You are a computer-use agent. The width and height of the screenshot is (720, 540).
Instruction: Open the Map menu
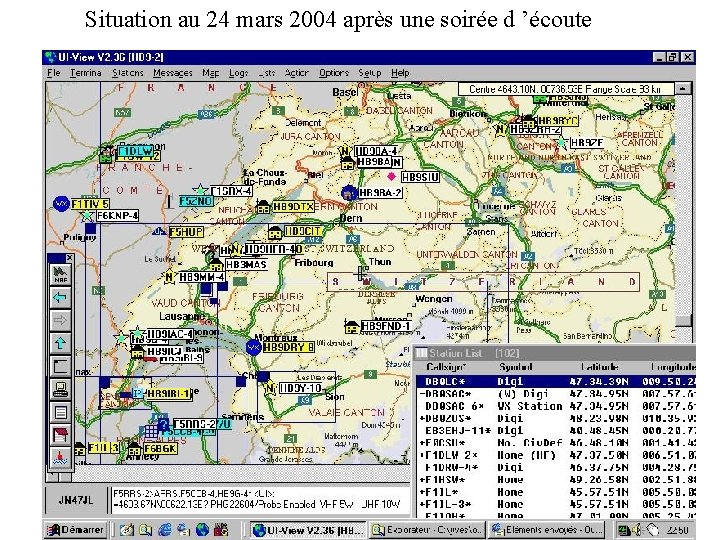(210, 73)
